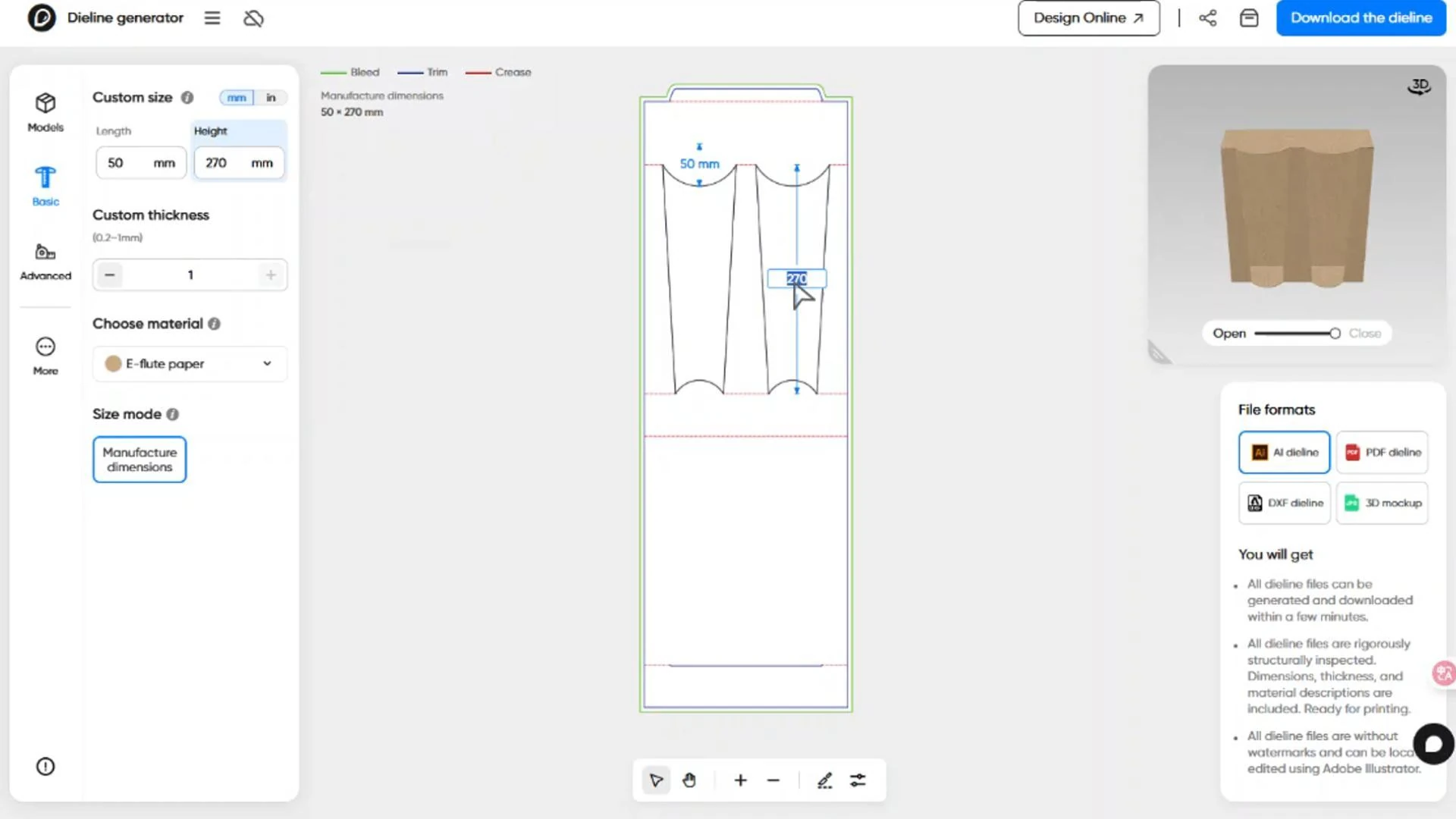Open the display settings sliders icon

858,780
